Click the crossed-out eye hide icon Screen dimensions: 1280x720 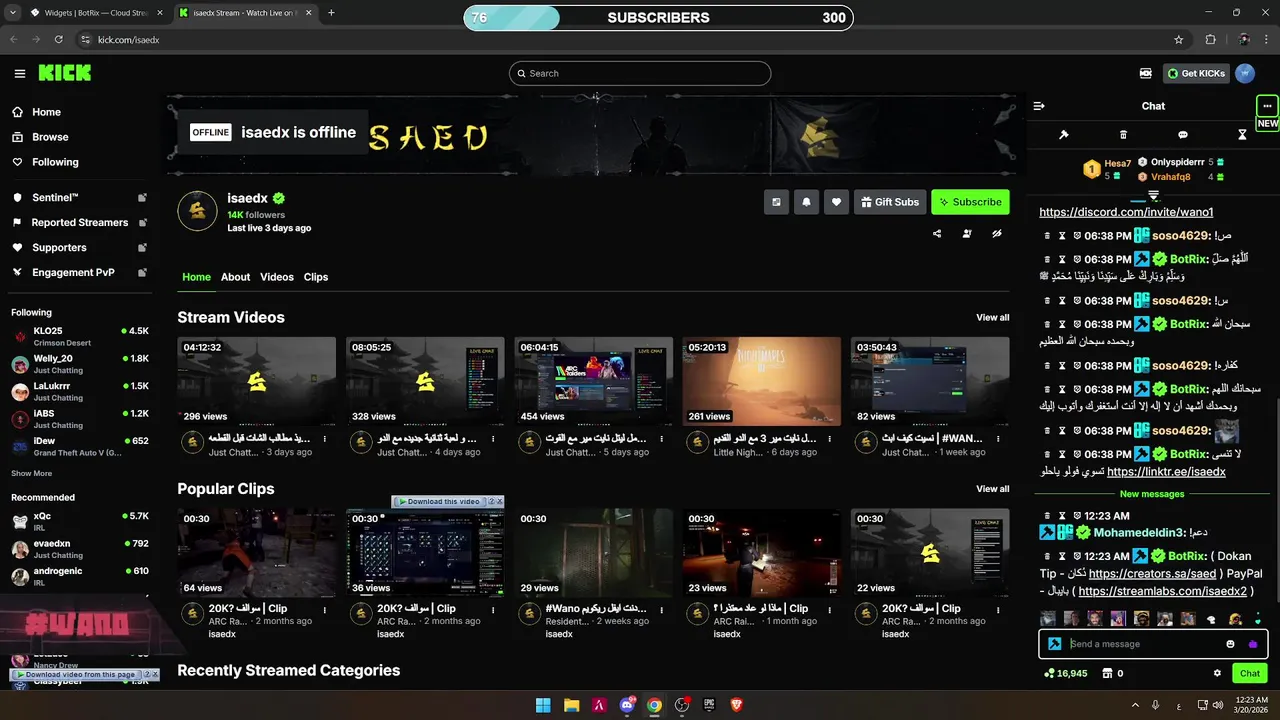(x=997, y=234)
